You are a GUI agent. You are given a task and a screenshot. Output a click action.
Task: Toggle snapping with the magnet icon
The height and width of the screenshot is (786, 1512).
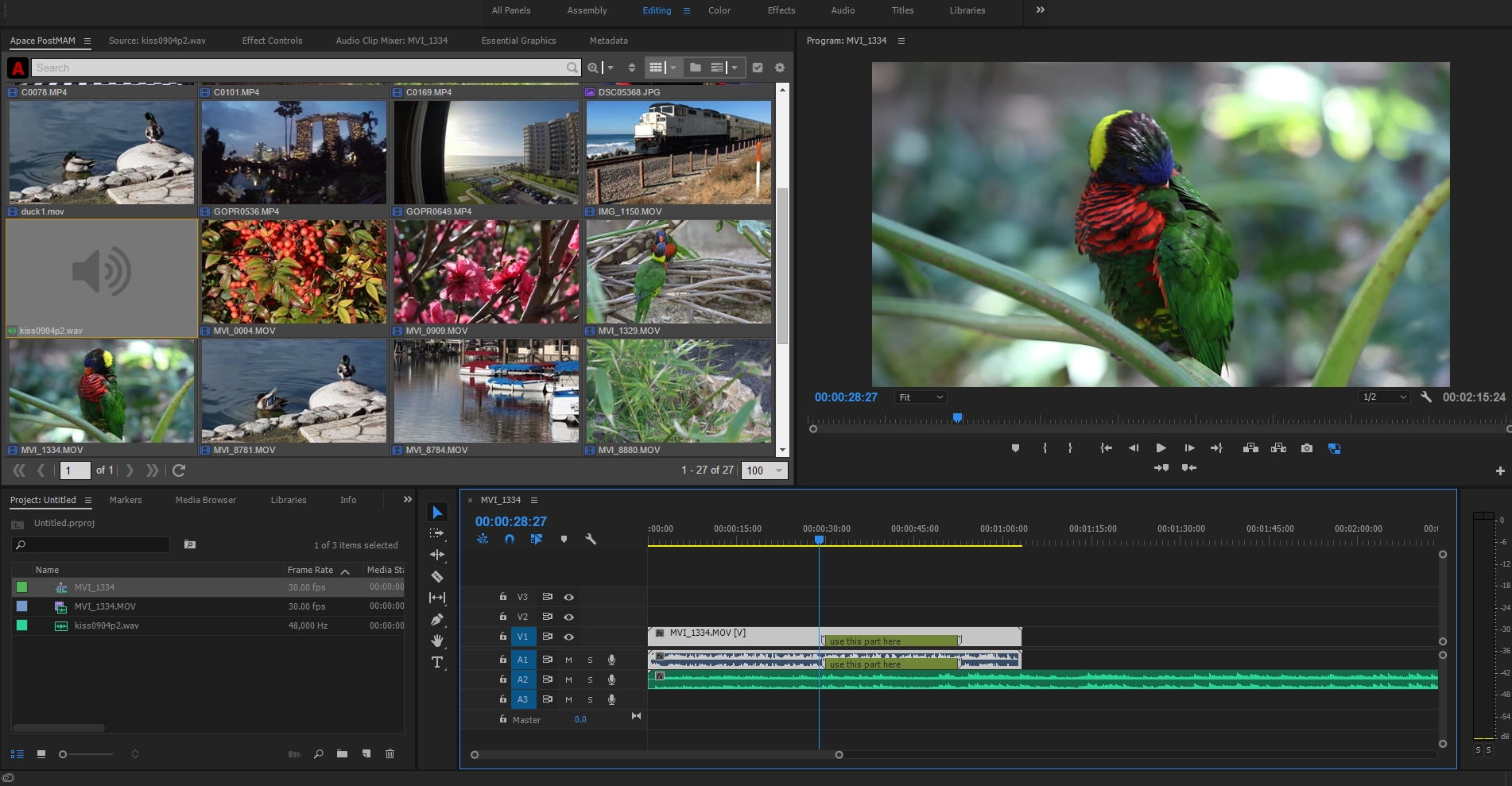[x=510, y=539]
